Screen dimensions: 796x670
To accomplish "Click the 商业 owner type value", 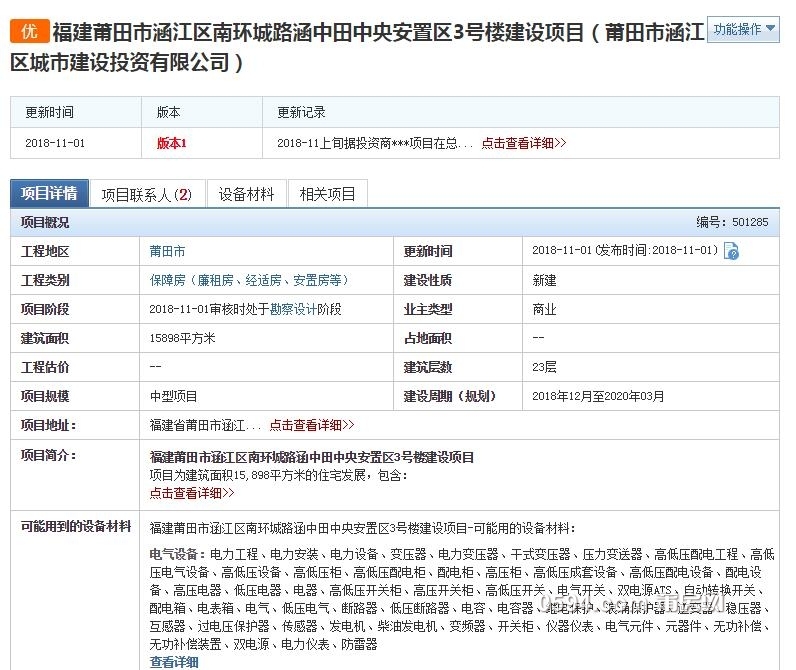I will [x=544, y=309].
